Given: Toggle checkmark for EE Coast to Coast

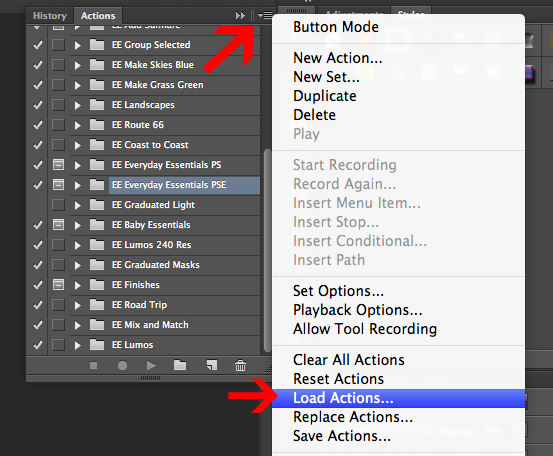Looking at the screenshot, I should pyautogui.click(x=38, y=145).
